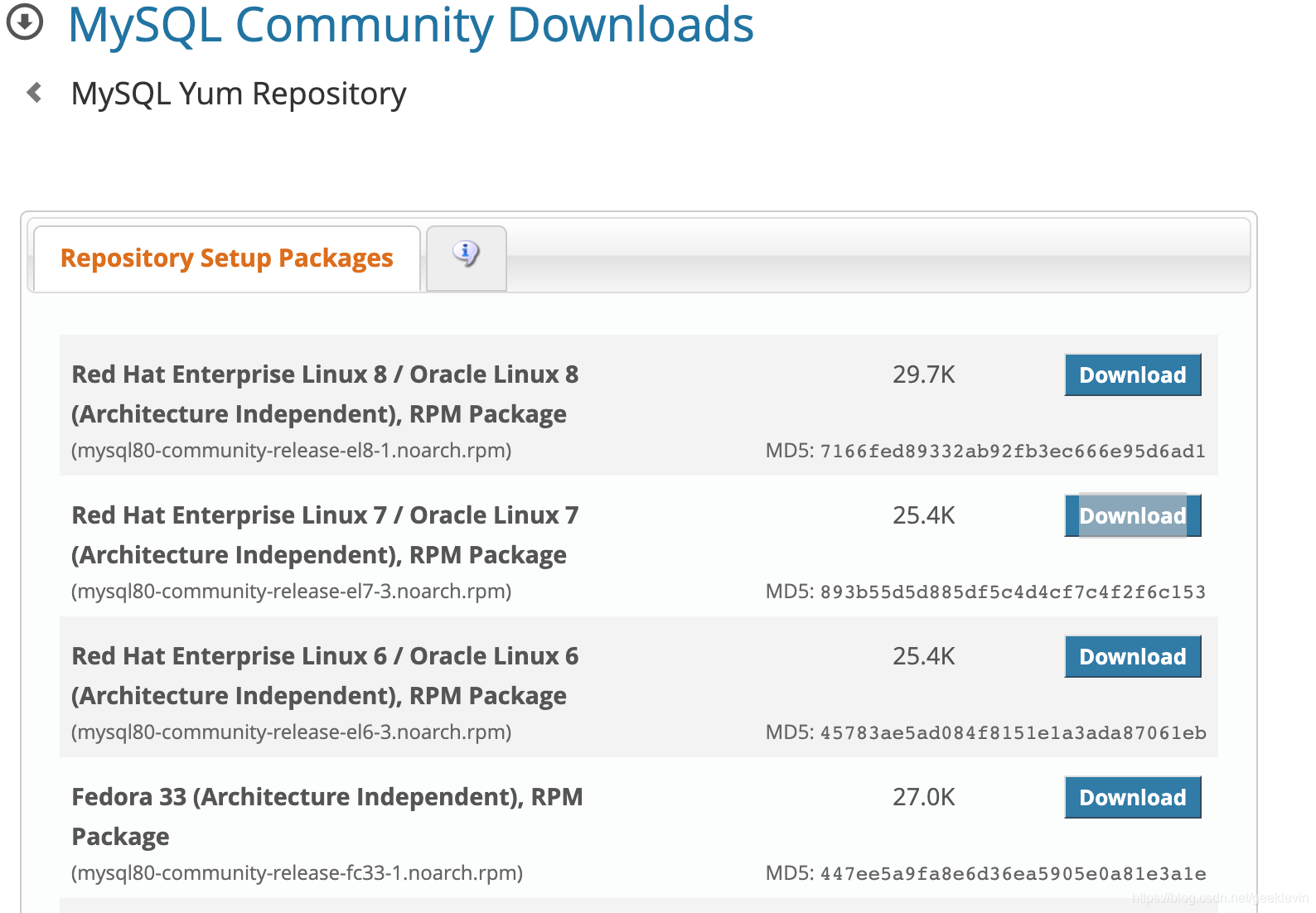Select the Repository Setup Packages tab

click(227, 258)
